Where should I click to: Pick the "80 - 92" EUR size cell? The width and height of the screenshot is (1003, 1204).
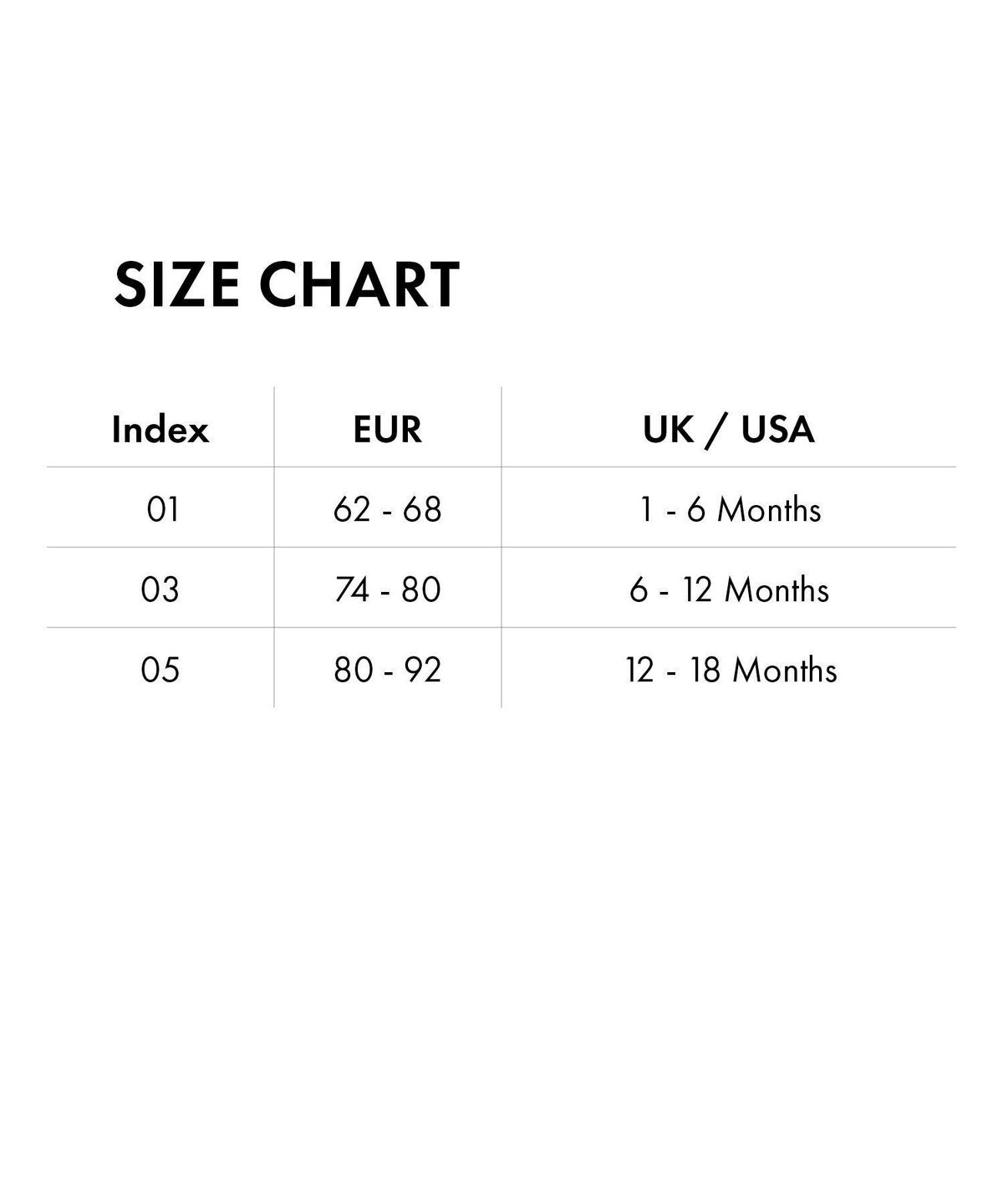388,670
